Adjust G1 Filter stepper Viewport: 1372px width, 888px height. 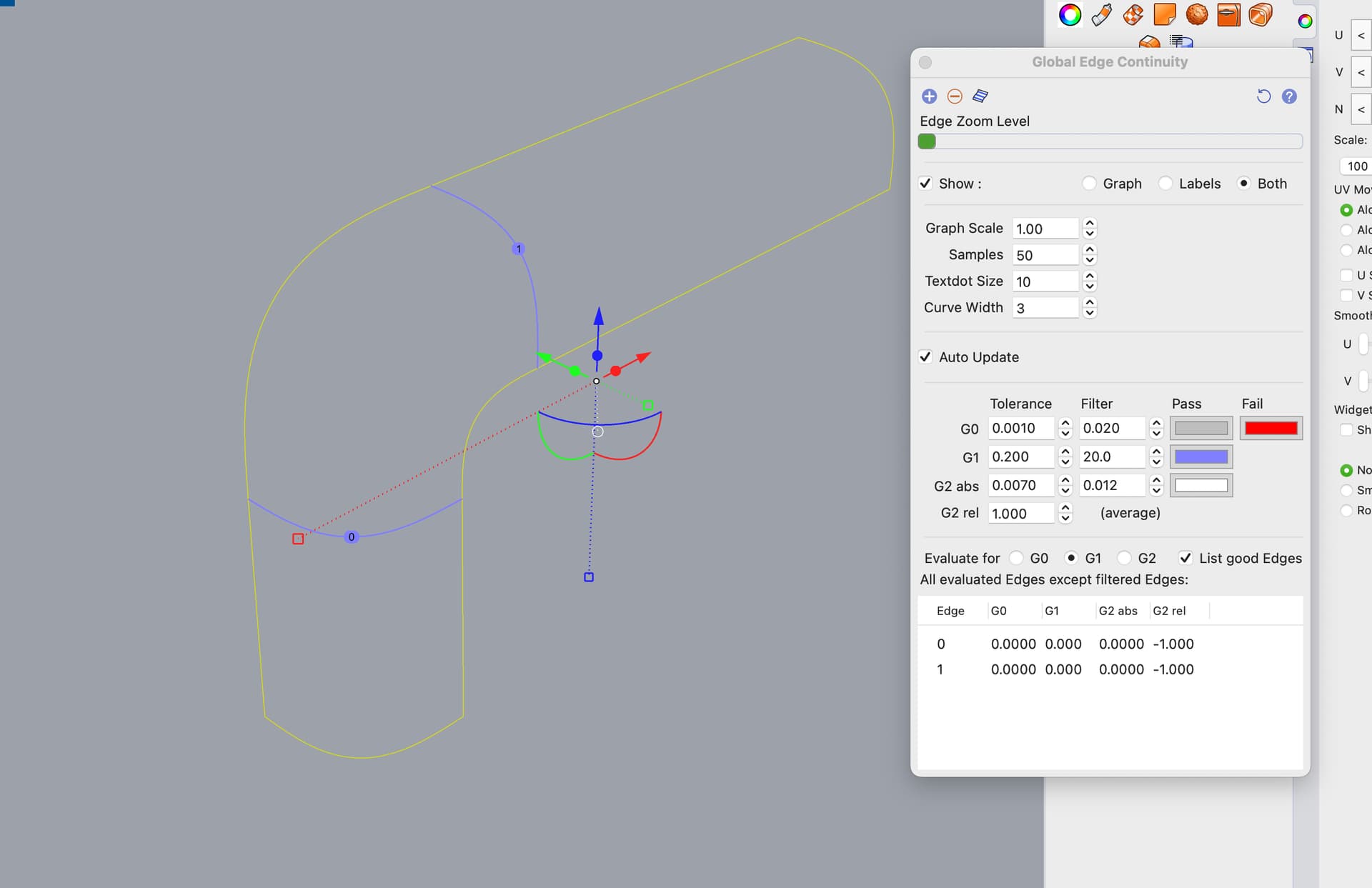click(x=1157, y=457)
